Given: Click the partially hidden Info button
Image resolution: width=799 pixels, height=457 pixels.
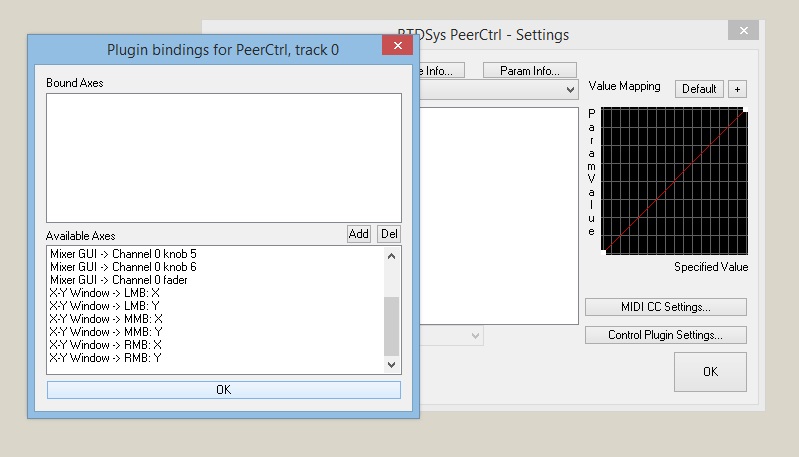Looking at the screenshot, I should tap(442, 70).
